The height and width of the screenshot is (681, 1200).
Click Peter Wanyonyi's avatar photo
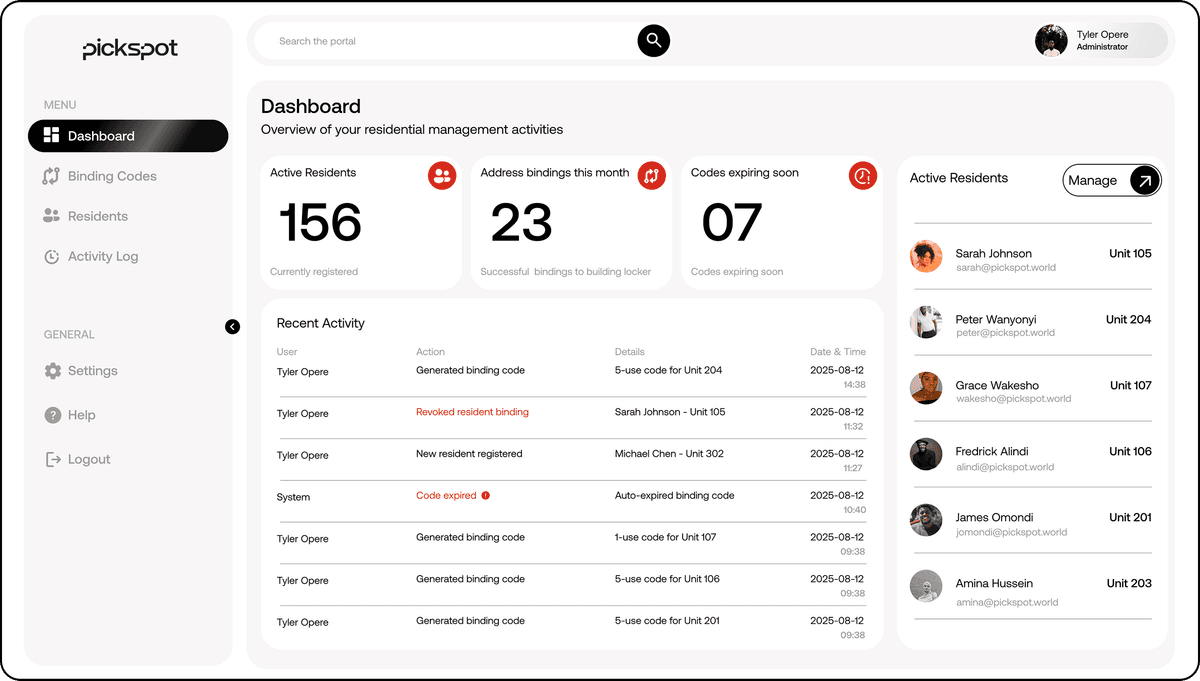click(926, 322)
